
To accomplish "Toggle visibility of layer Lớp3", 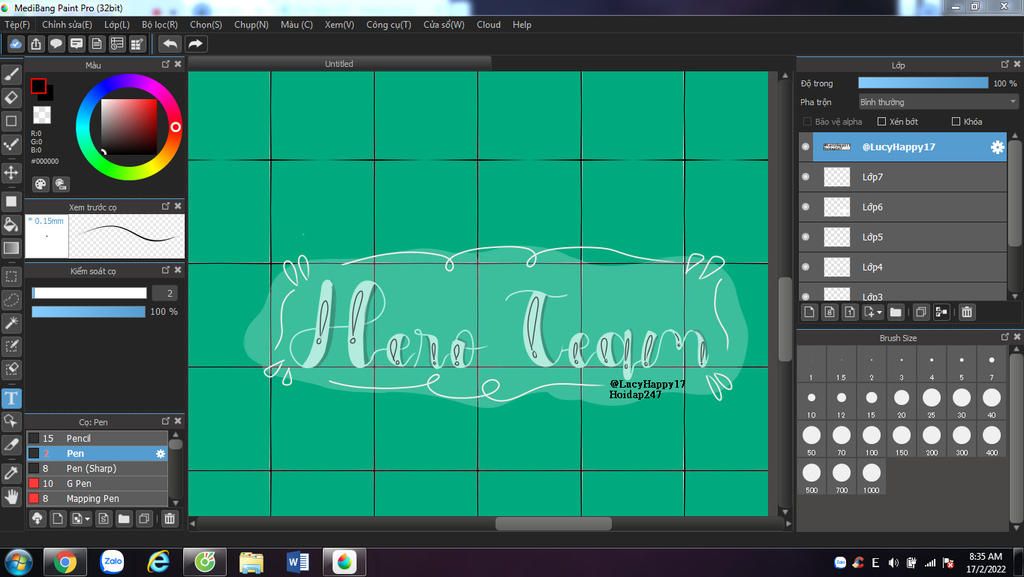I will 805,296.
